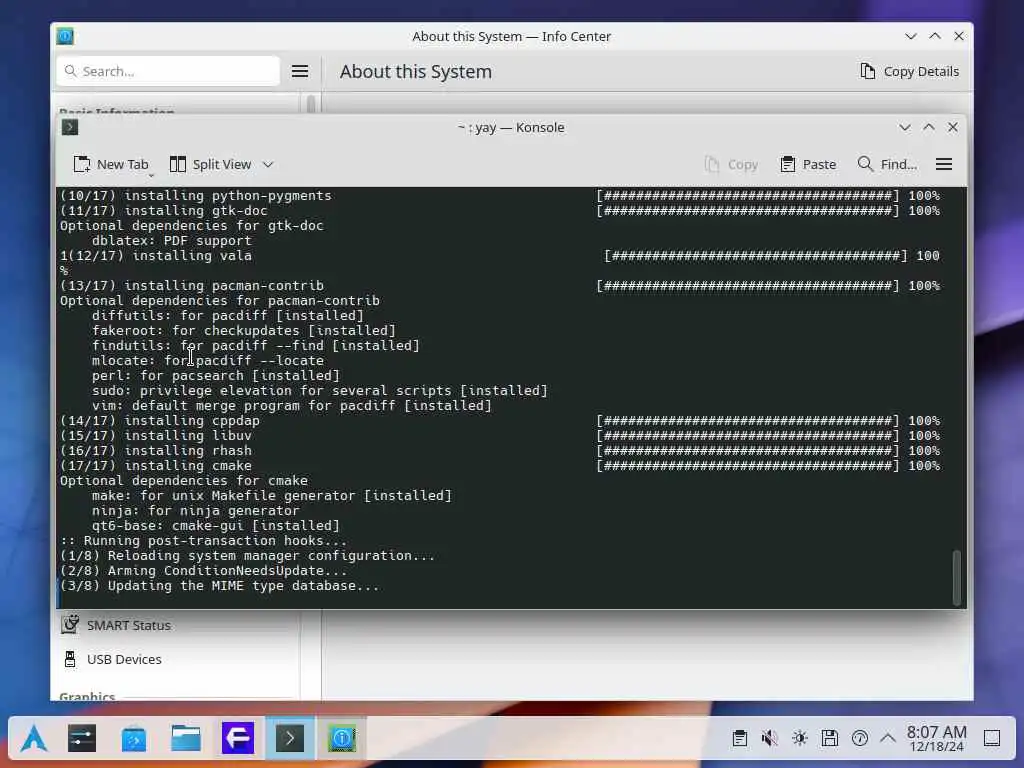Click Paste in Konsole toolbar
1024x768 pixels.
(808, 165)
